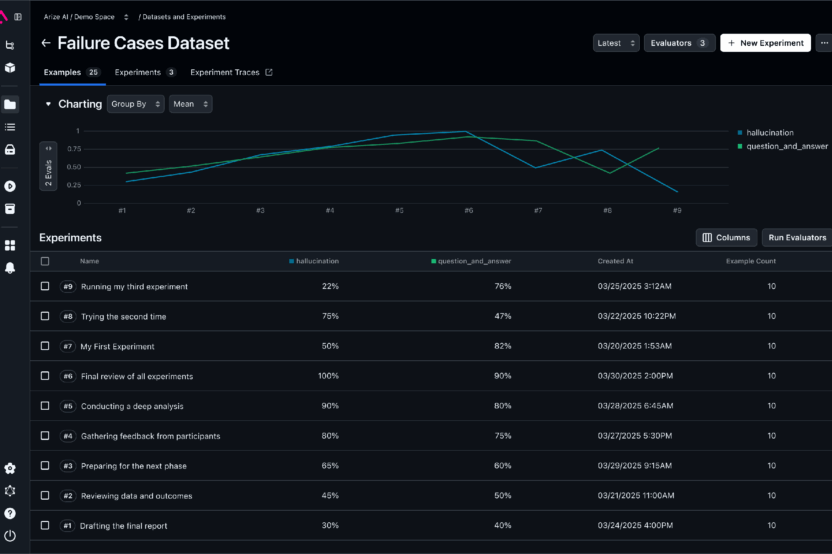Check the box for Running my third experiment
Viewport: 832px width, 554px height.
[x=45, y=286]
